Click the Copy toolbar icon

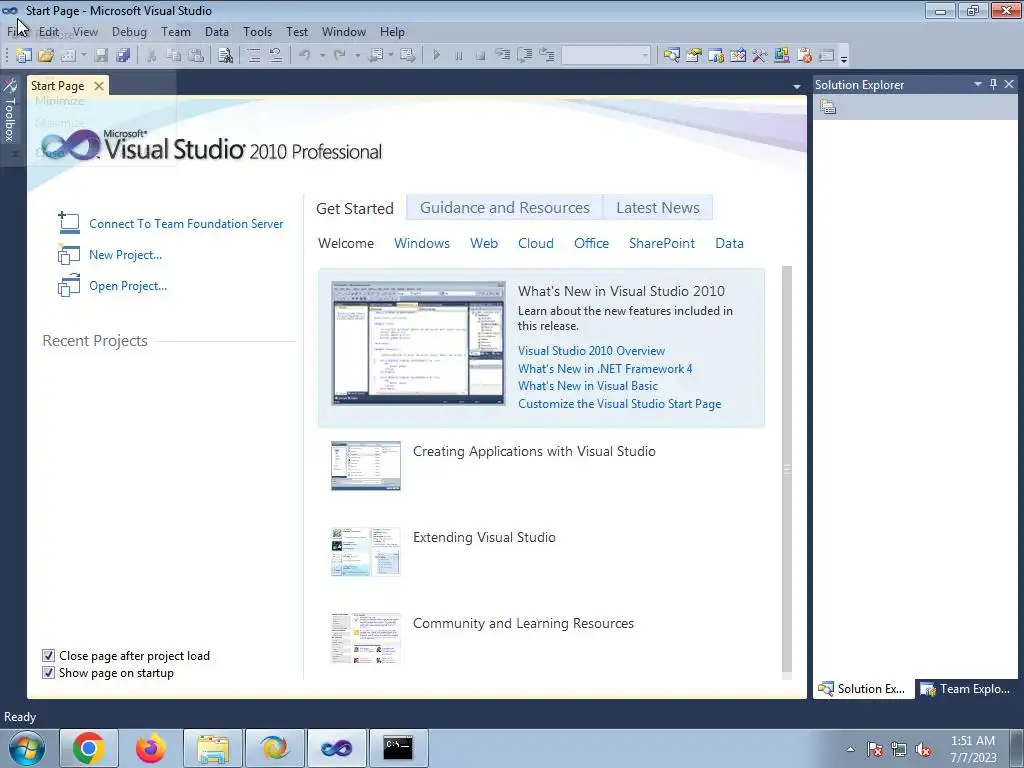[x=174, y=56]
